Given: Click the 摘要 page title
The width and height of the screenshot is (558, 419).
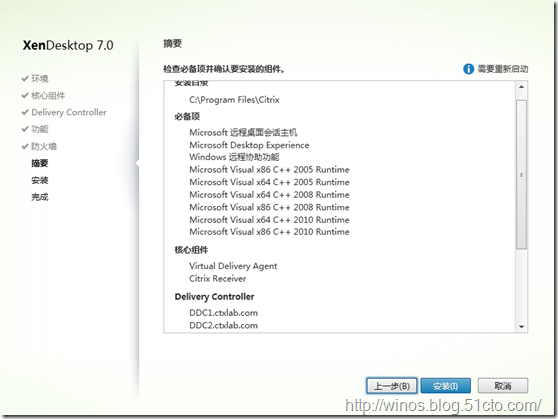Looking at the screenshot, I should coord(173,43).
